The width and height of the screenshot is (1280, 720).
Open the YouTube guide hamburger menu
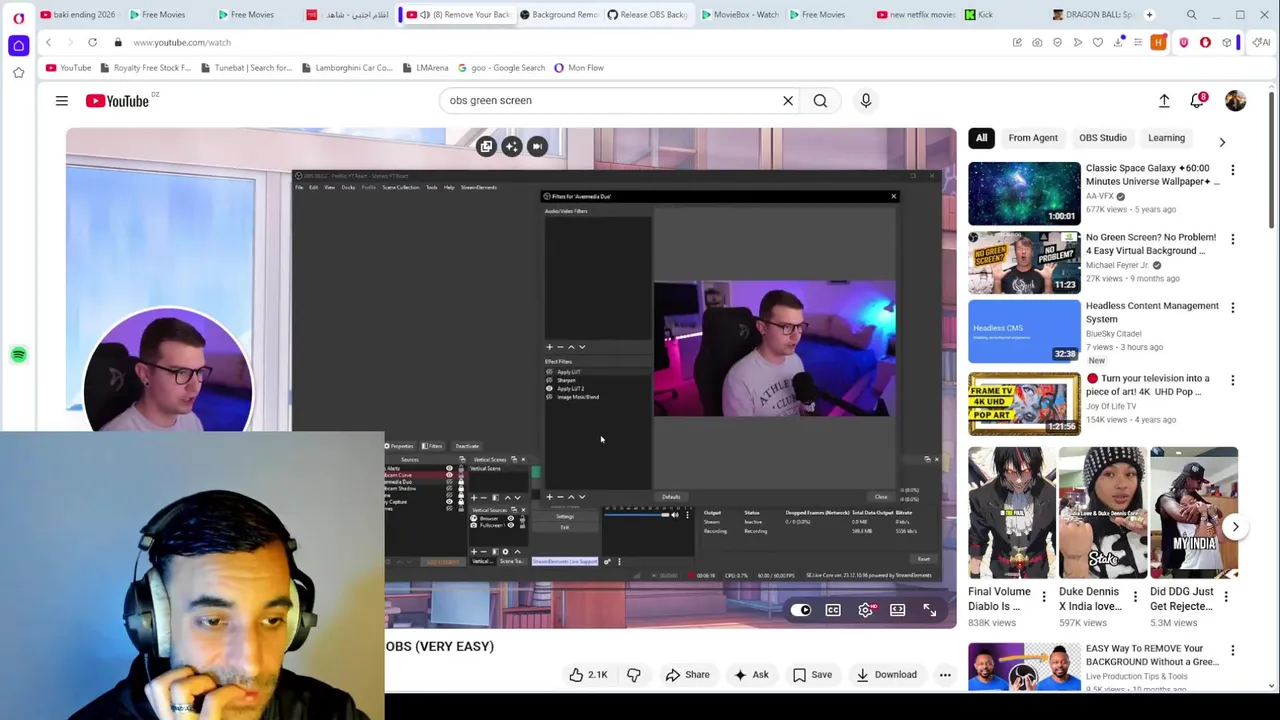tap(62, 100)
